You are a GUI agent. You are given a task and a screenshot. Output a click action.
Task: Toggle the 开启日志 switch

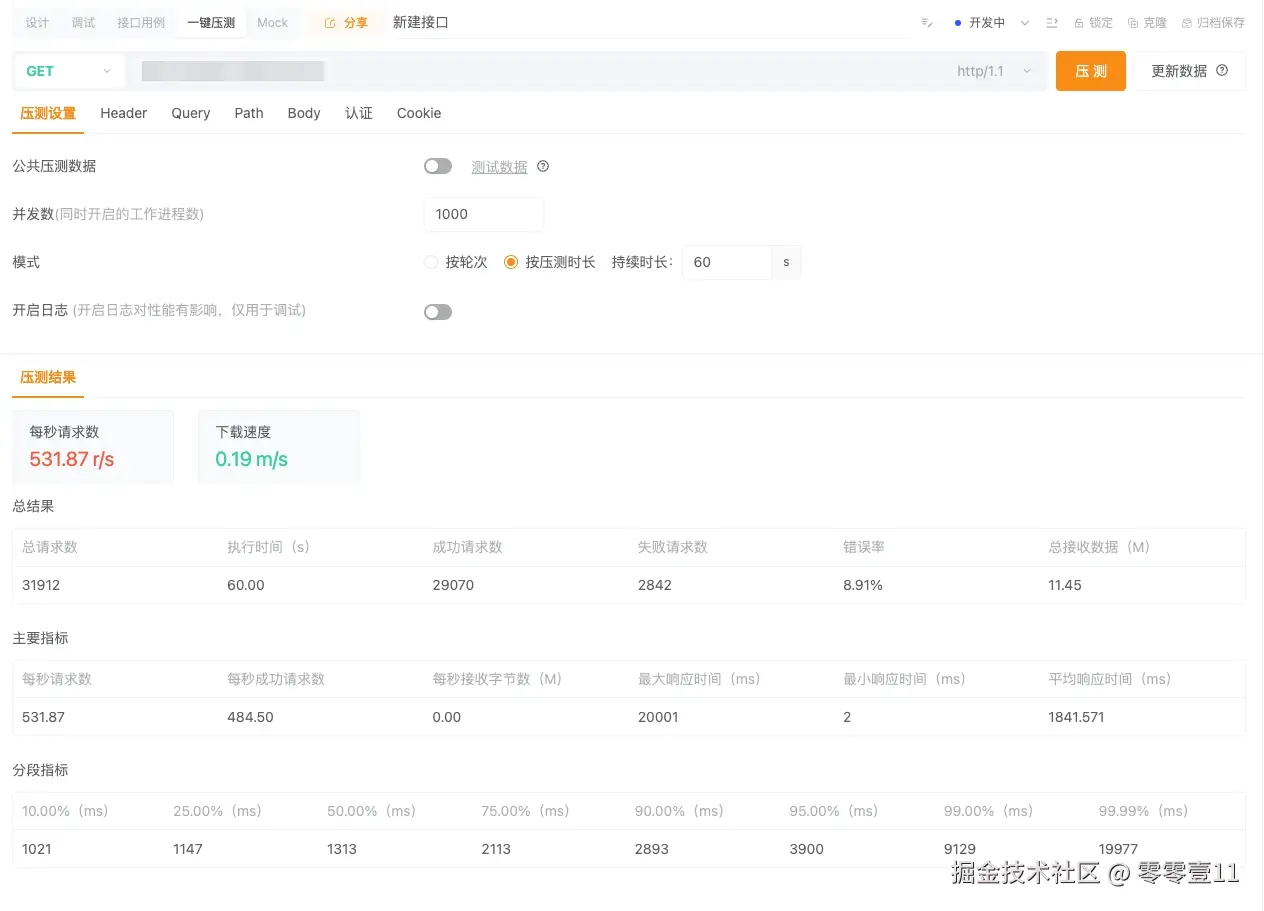pos(438,312)
